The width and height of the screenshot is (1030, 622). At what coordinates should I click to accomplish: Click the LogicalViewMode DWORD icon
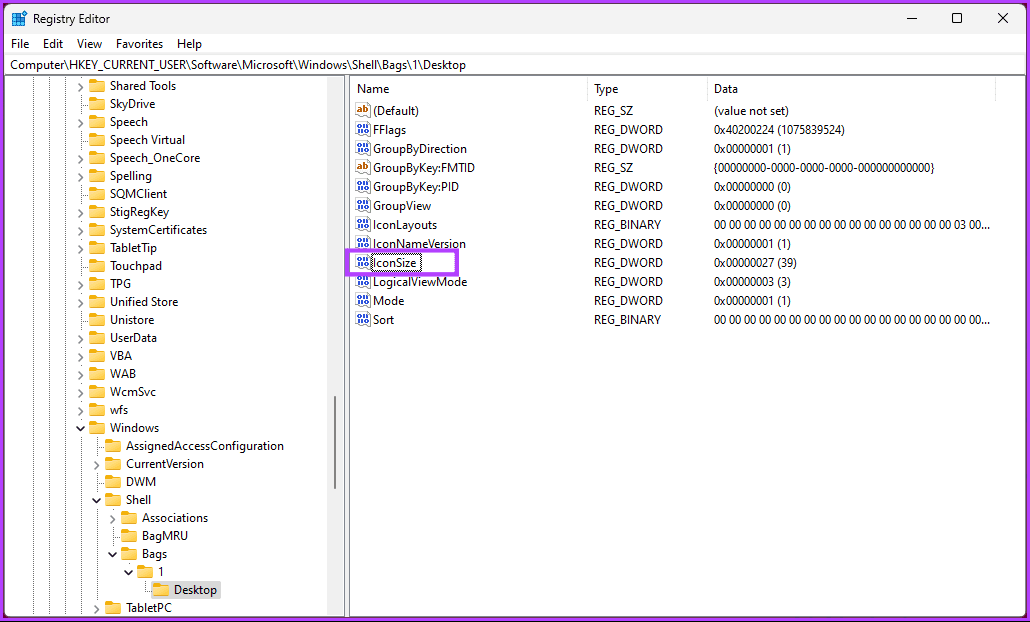[x=363, y=282]
